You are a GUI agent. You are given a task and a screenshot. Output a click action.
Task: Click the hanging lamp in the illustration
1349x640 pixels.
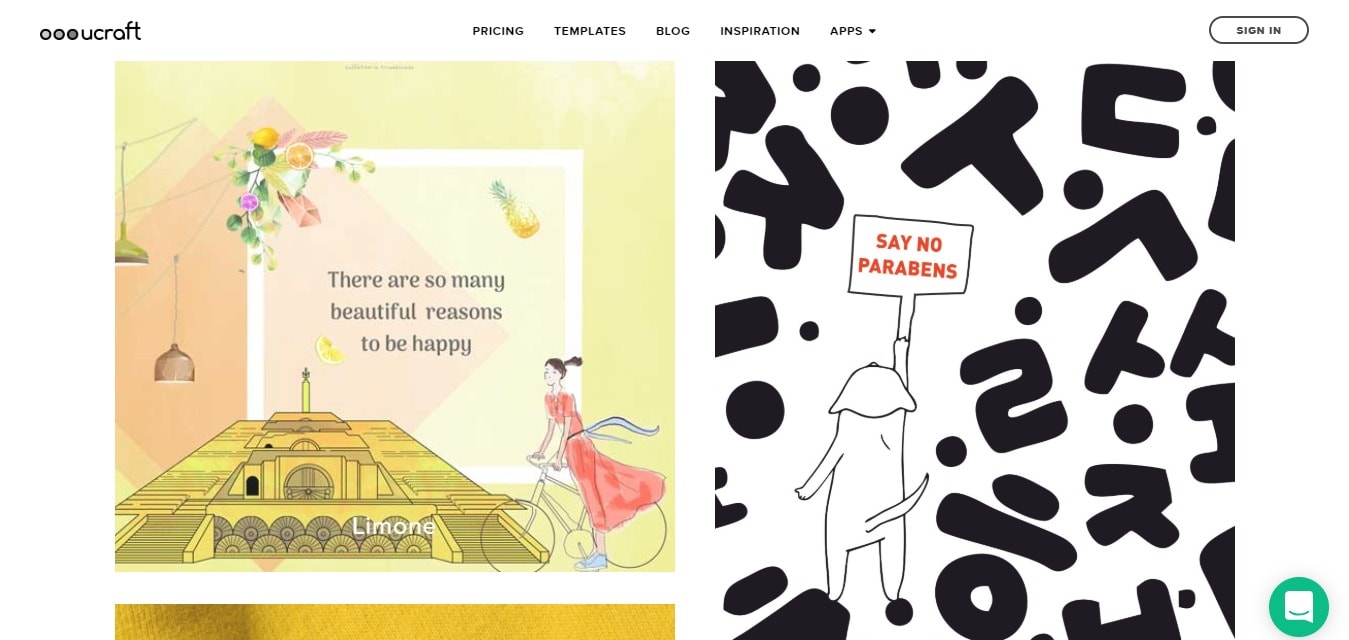tap(174, 362)
